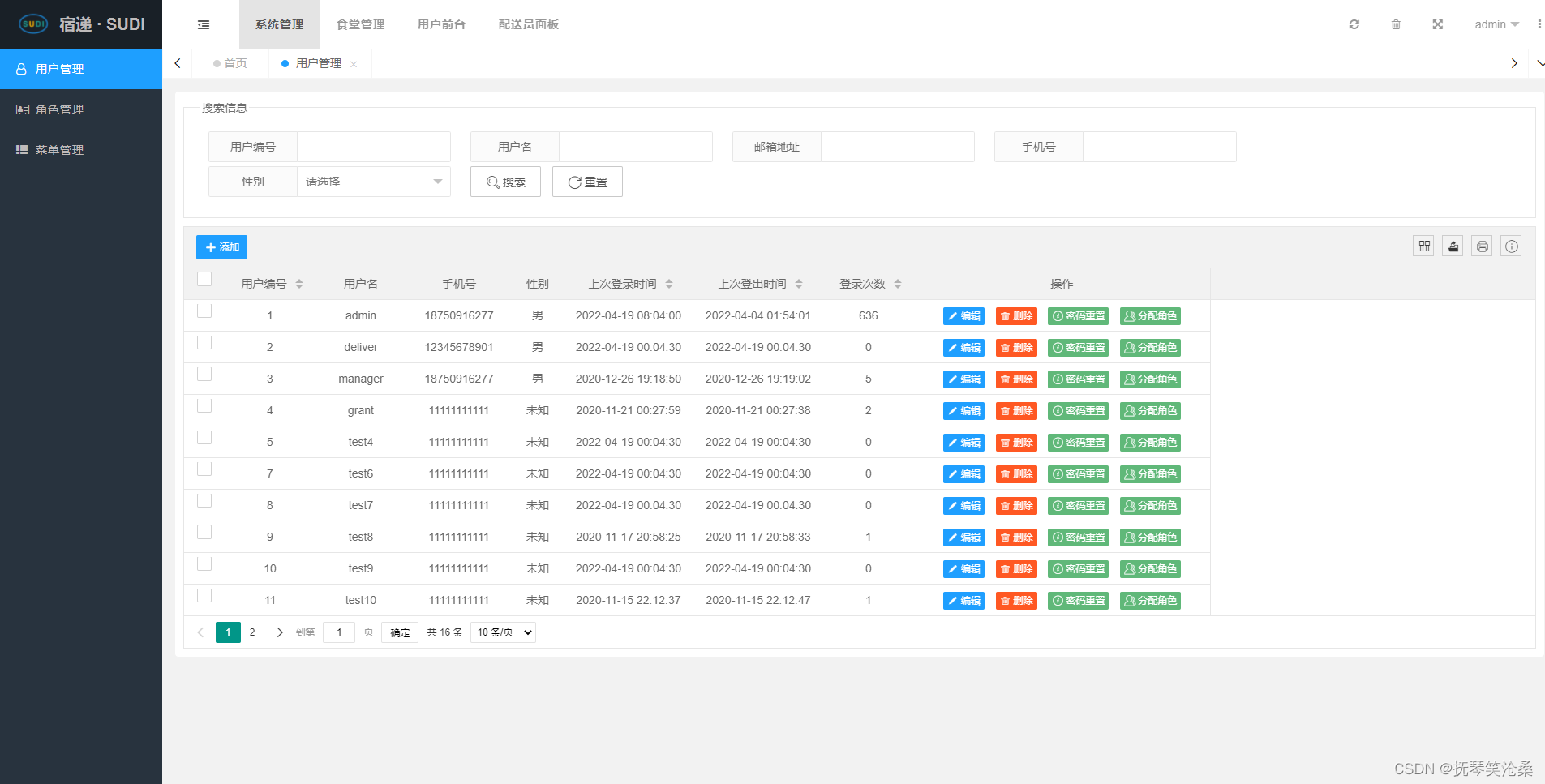Click the page number jump input
Screen dimensions: 1545x784
coord(339,632)
